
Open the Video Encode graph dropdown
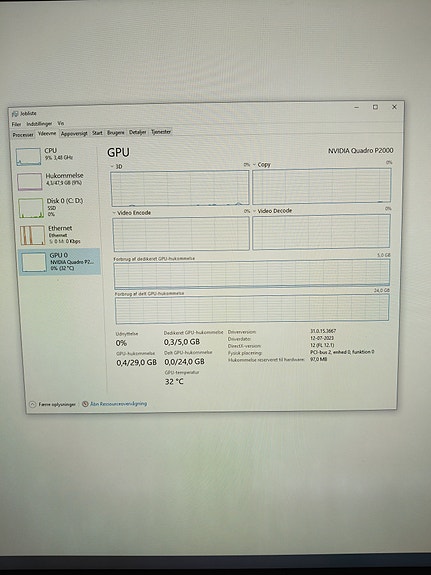pyautogui.click(x=114, y=213)
